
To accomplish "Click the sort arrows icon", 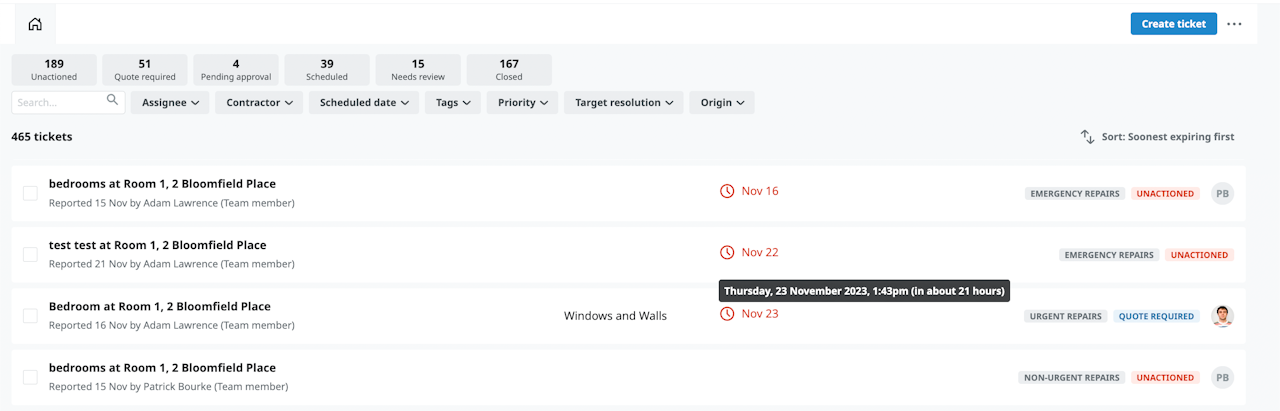I will [x=1087, y=137].
